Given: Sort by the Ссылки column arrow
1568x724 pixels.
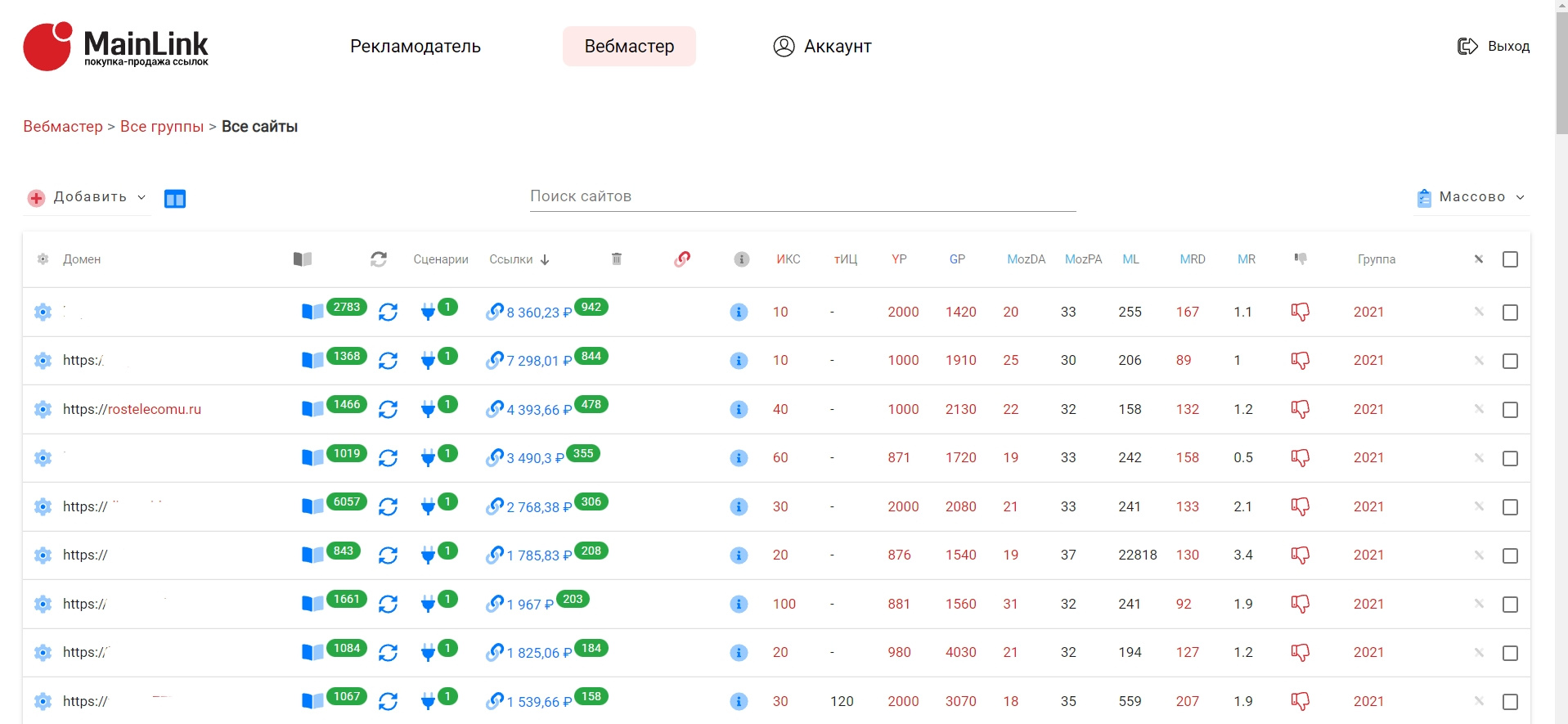Looking at the screenshot, I should 545,259.
